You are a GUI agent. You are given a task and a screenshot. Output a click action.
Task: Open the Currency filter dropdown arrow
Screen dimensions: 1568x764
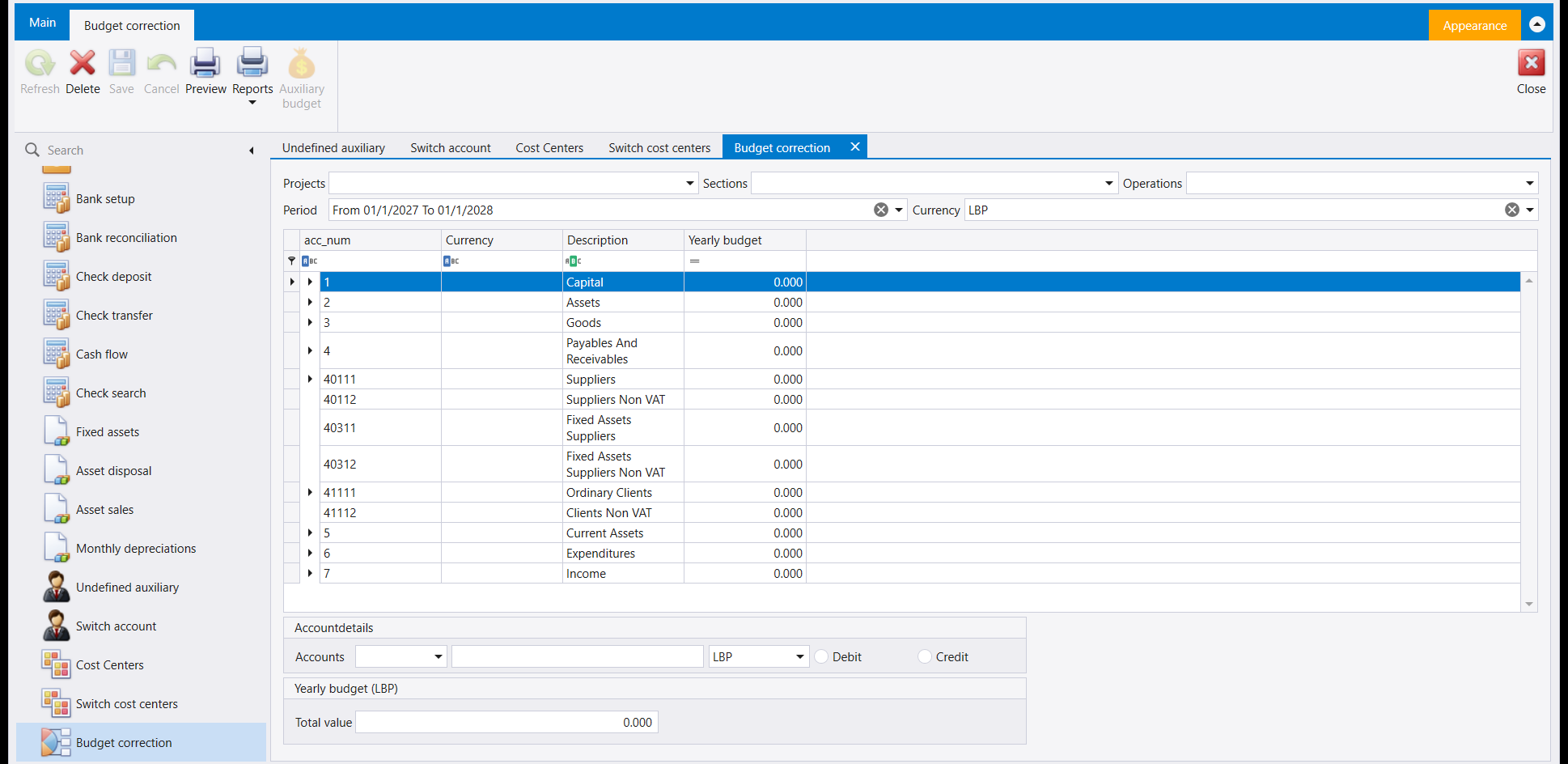tap(1529, 210)
